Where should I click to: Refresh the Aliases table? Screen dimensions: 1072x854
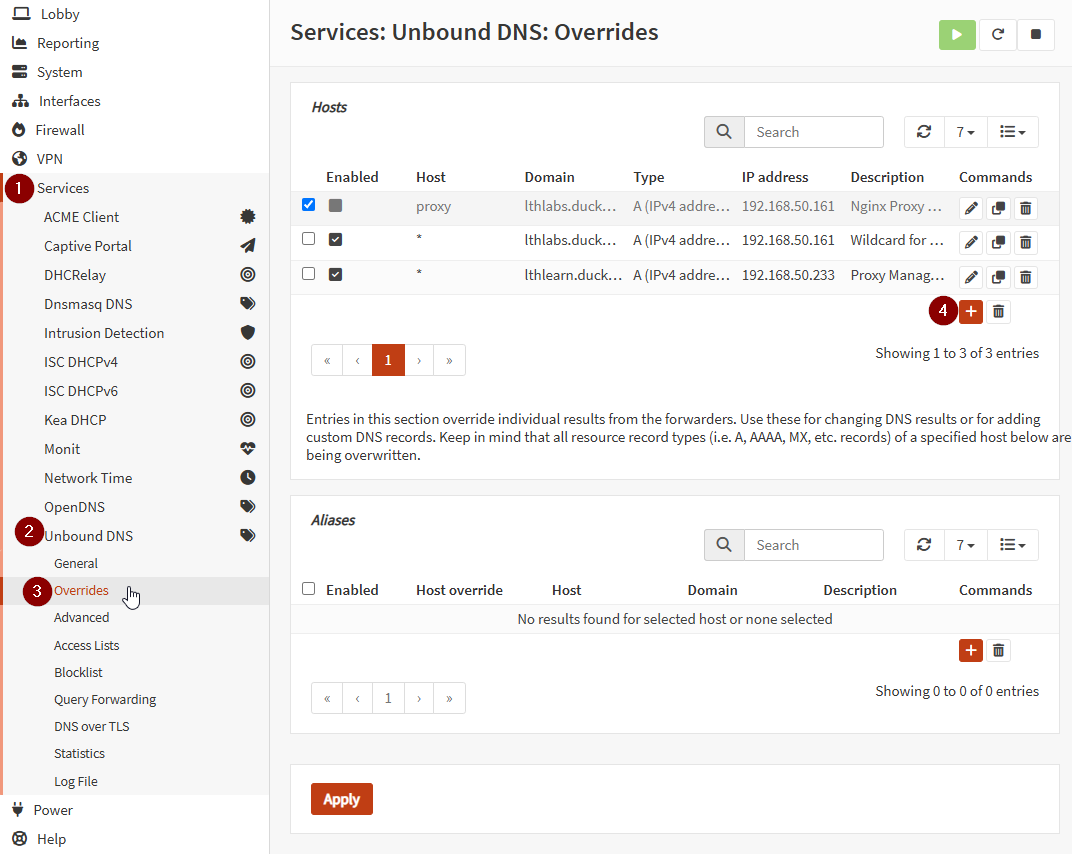pos(924,545)
